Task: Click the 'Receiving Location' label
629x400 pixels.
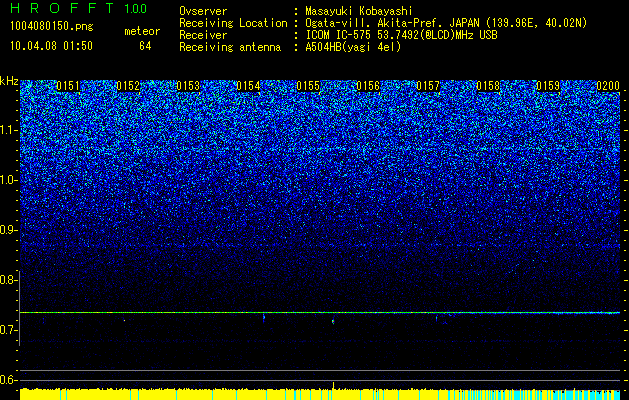Action: coord(233,23)
